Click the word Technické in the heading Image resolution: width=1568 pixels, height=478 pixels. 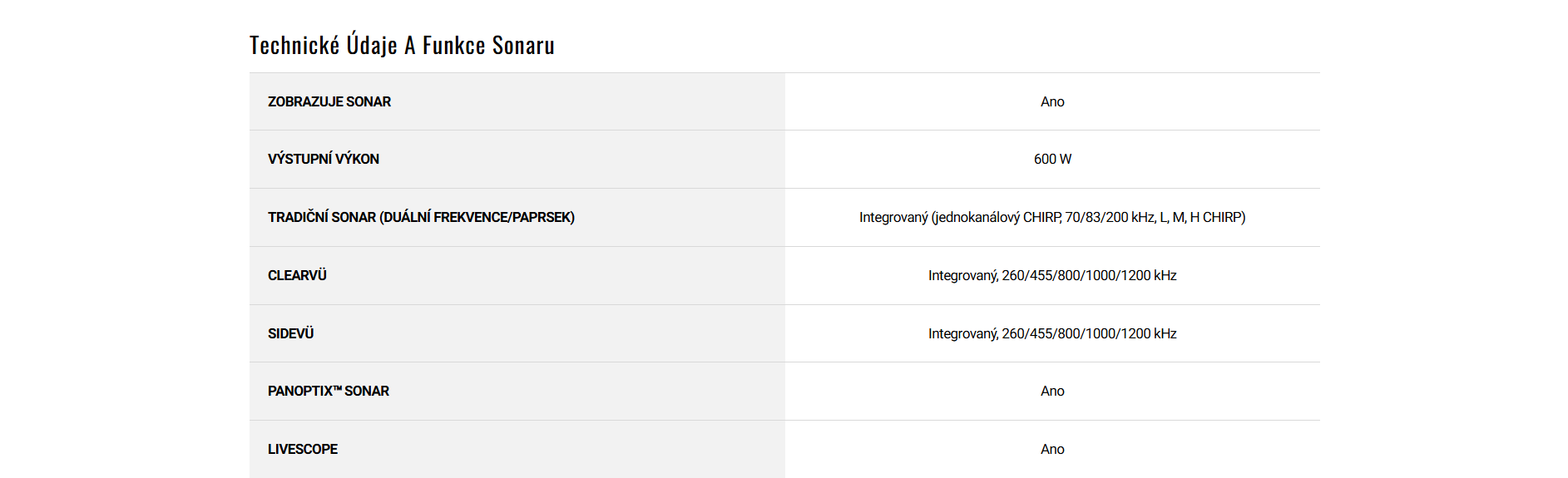[x=294, y=45]
